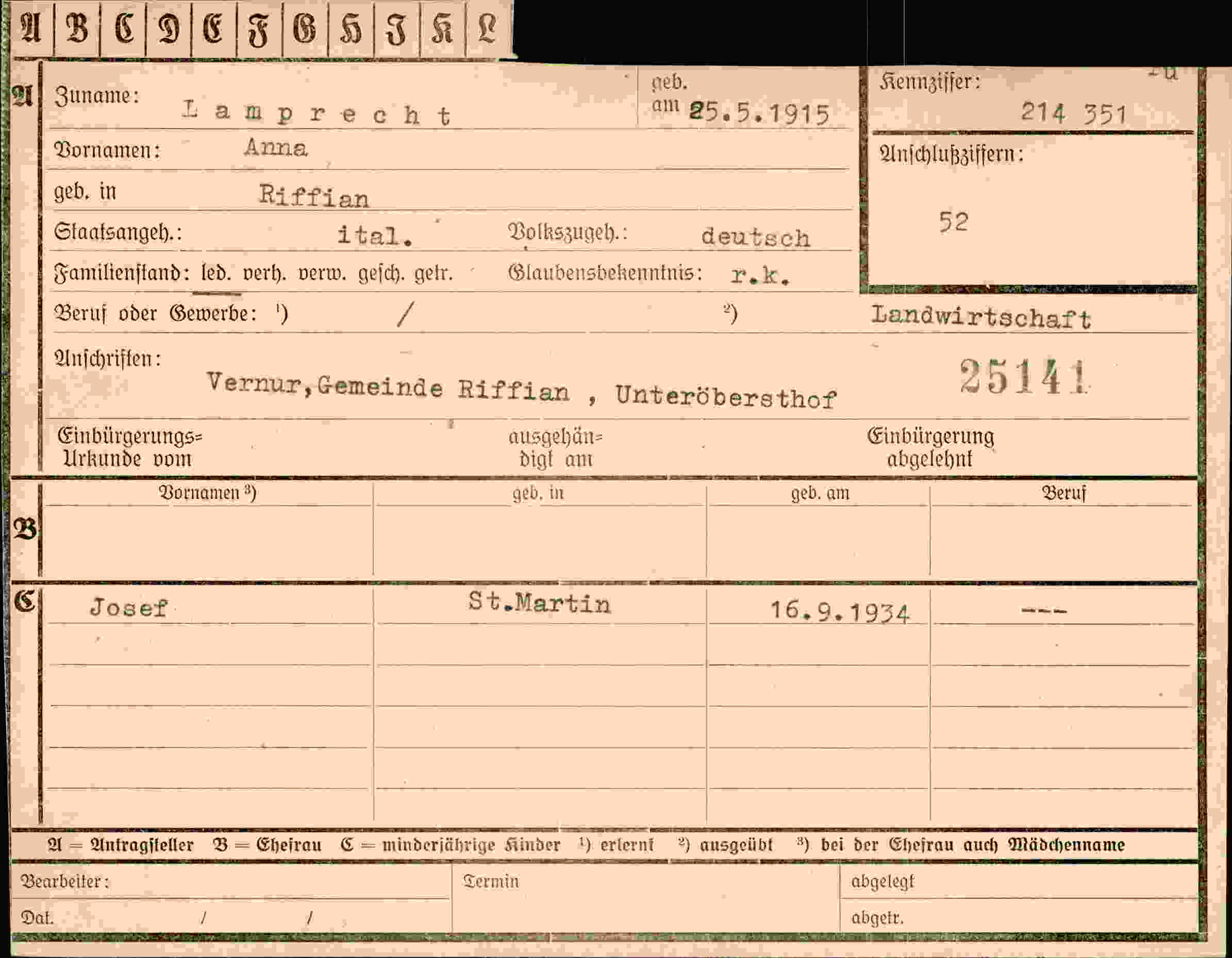Click the Vornamen label in section A

(107, 150)
